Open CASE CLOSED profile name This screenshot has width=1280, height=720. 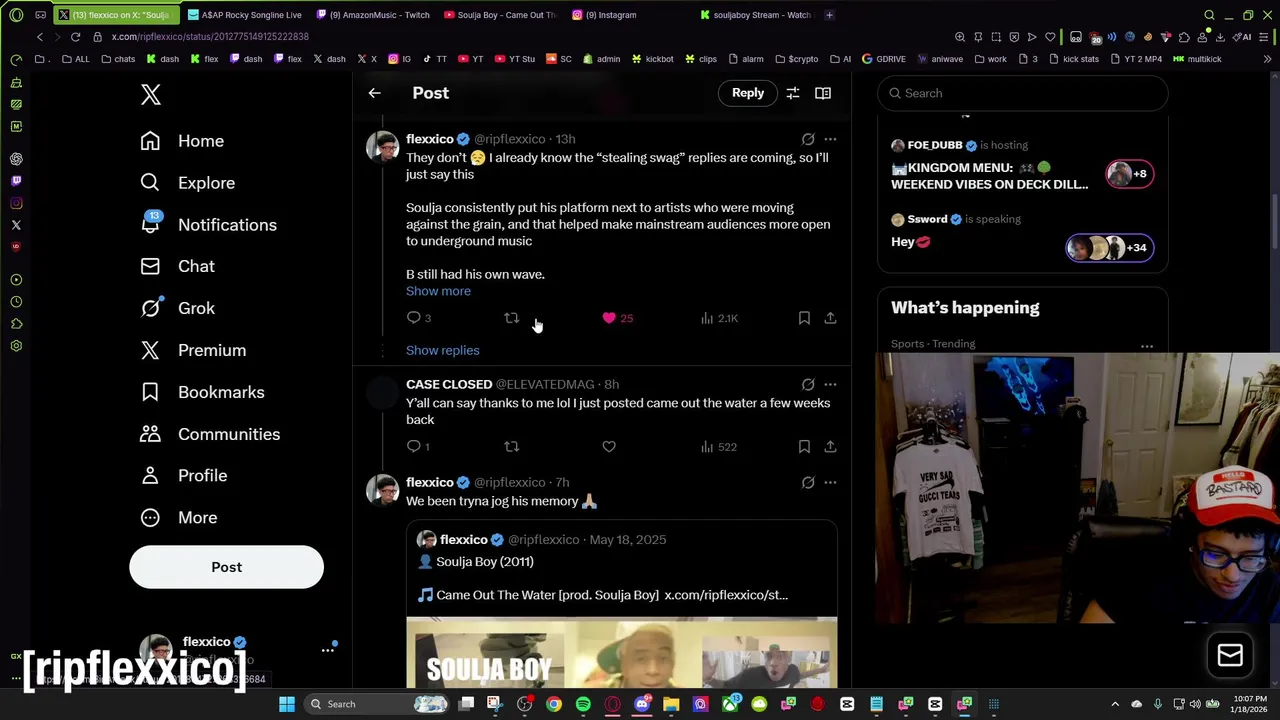point(449,384)
